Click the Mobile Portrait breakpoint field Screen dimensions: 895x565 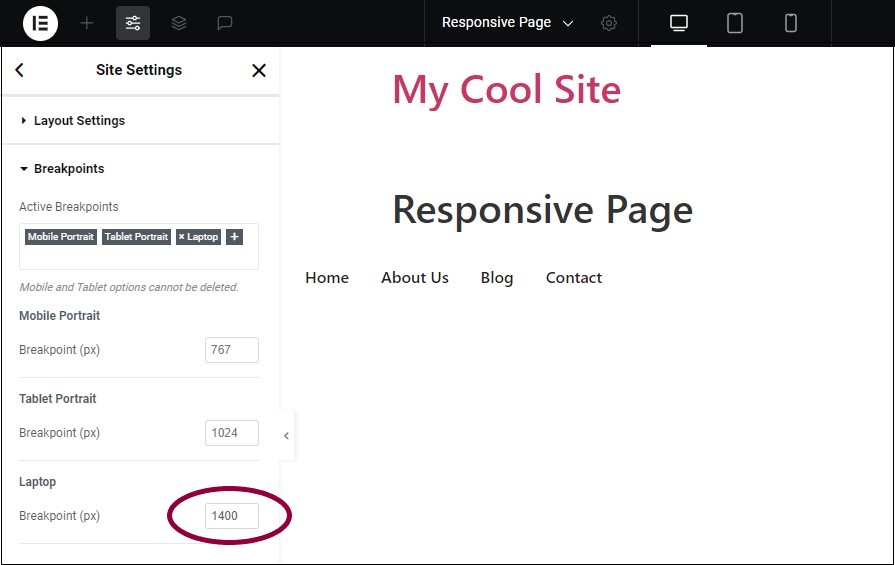(231, 350)
